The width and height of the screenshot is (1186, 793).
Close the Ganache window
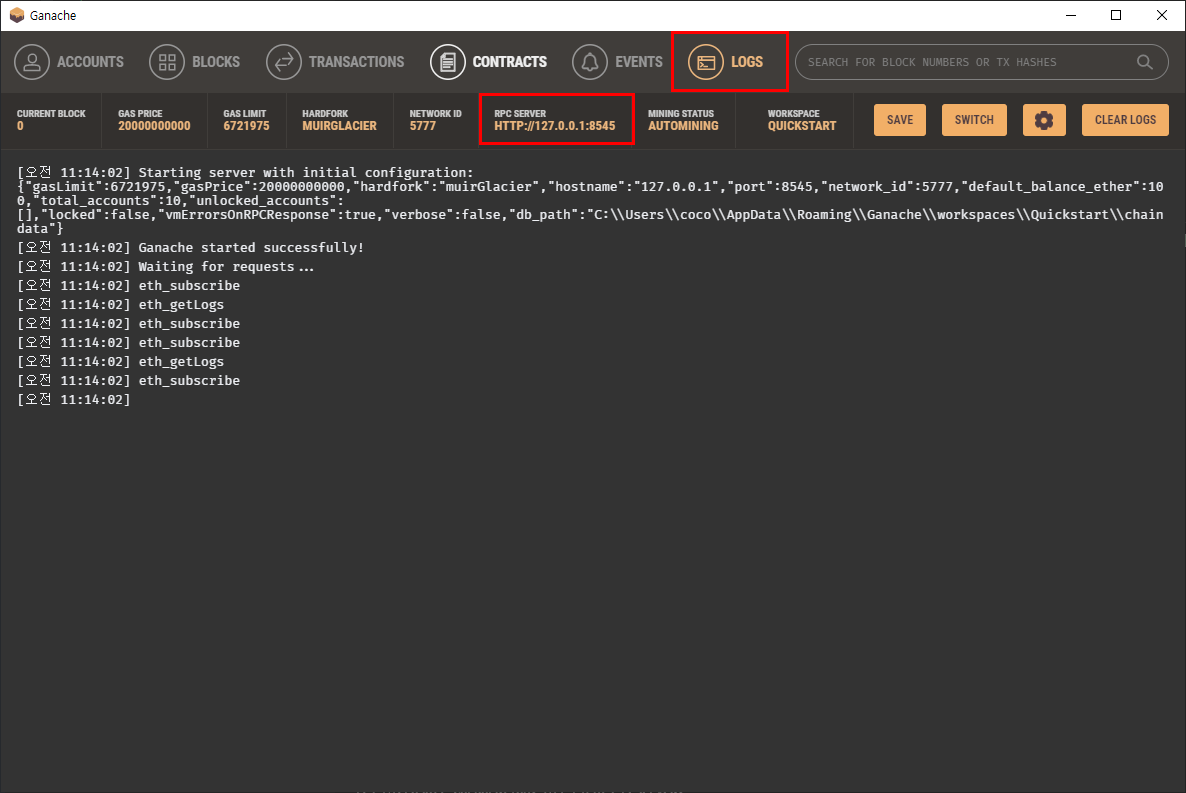(1162, 15)
